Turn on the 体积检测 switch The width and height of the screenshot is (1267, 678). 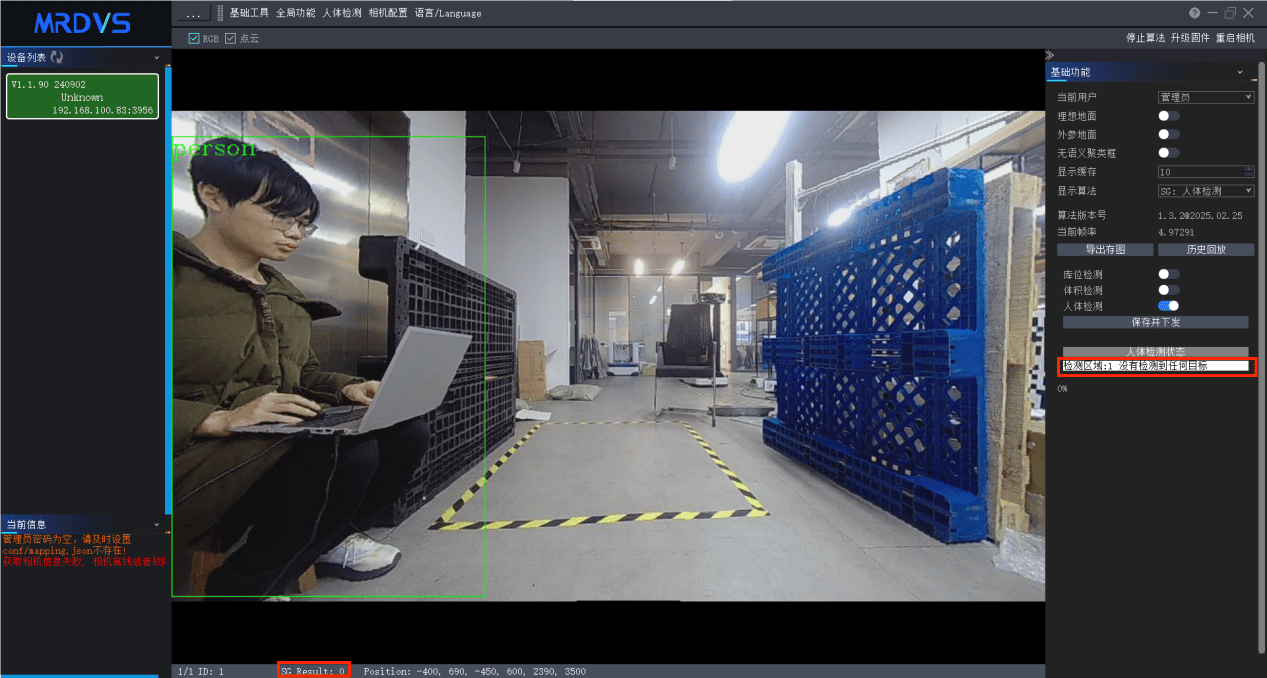(x=1168, y=290)
